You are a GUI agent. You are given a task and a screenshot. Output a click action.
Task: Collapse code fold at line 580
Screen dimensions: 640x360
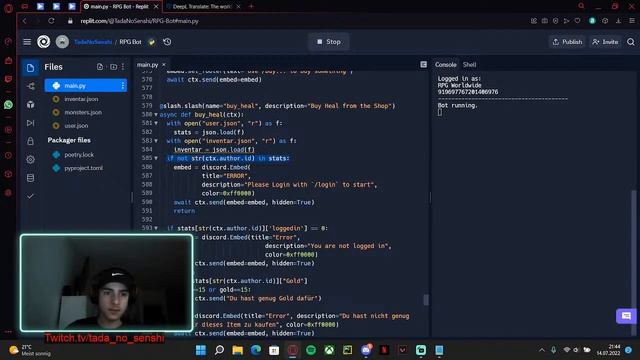156,115
